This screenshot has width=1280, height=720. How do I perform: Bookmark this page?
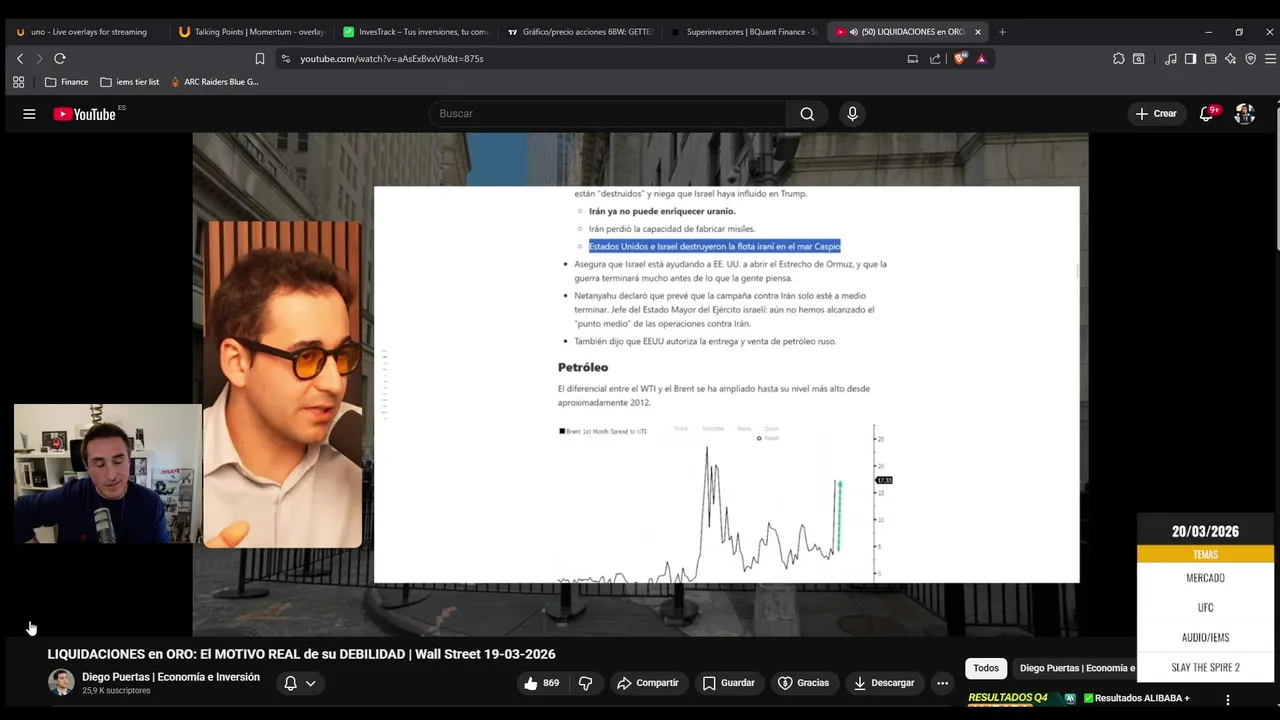[x=259, y=59]
